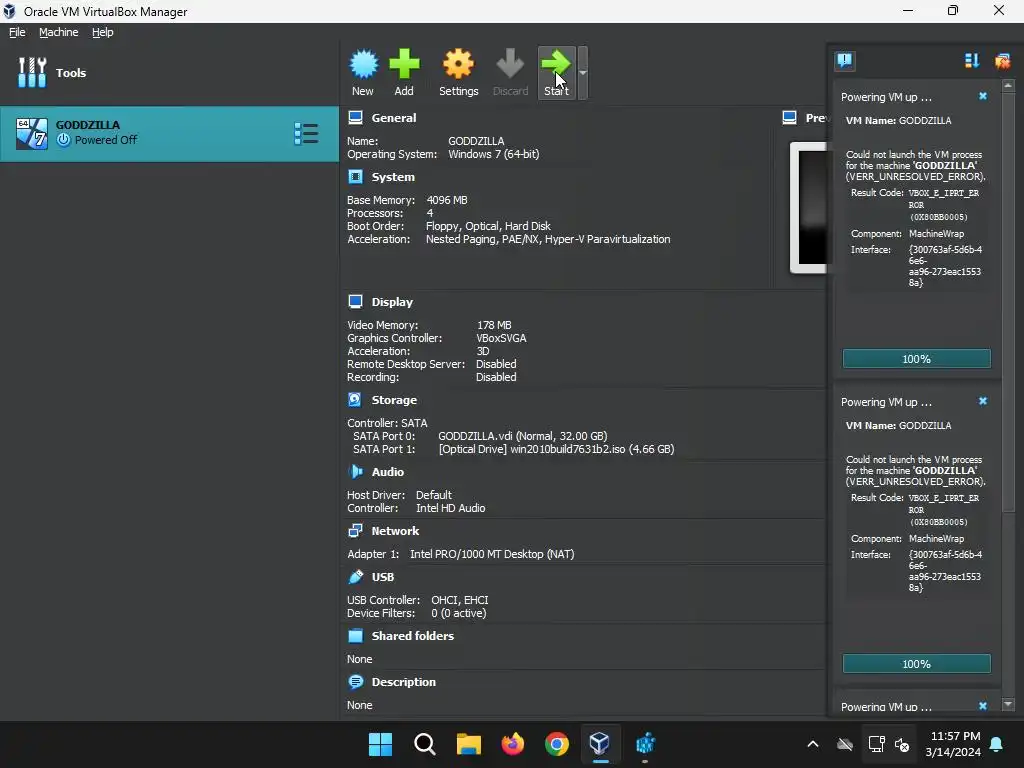
Task: Launch Firefox from the taskbar
Action: 513,743
